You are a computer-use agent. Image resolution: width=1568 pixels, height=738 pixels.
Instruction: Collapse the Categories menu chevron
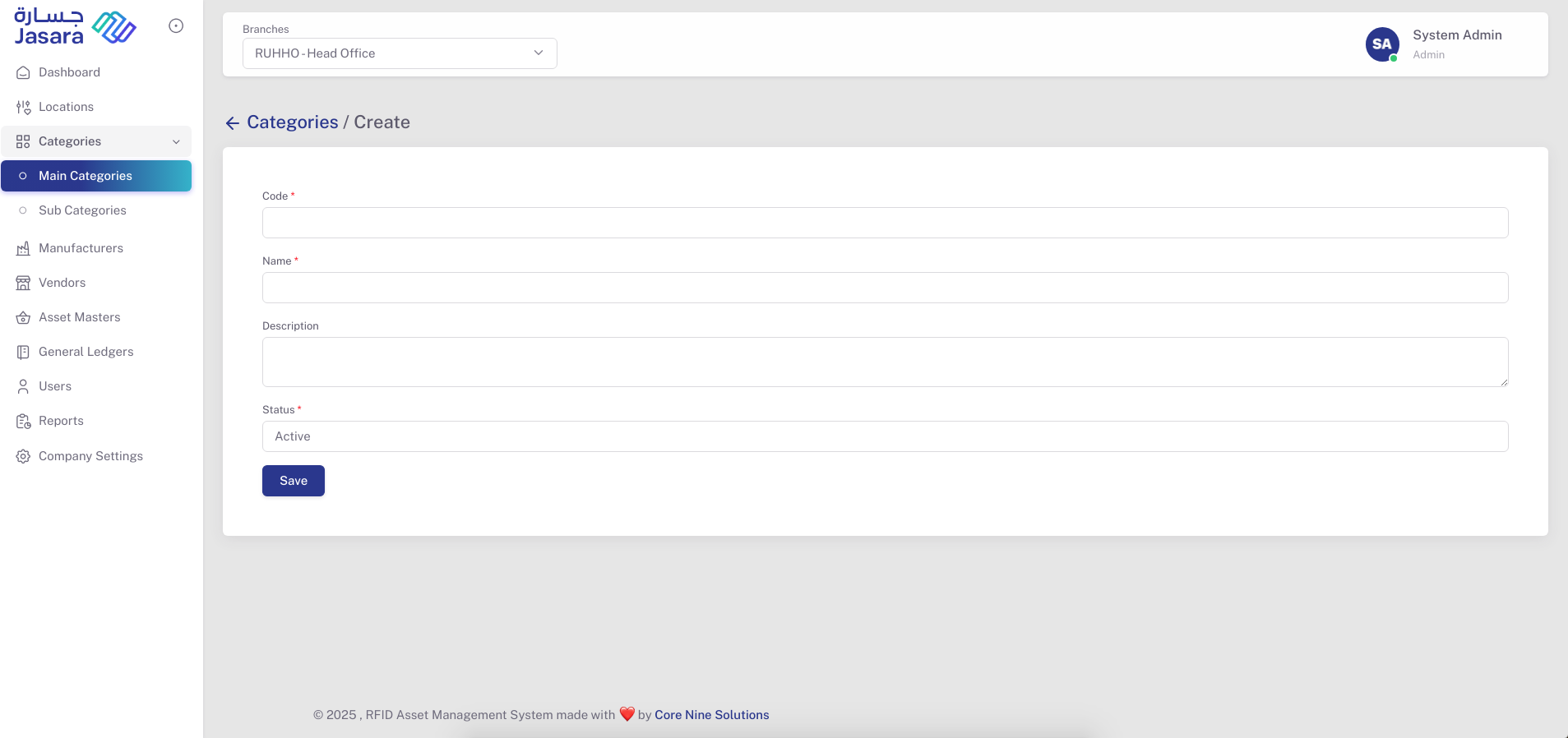176,141
